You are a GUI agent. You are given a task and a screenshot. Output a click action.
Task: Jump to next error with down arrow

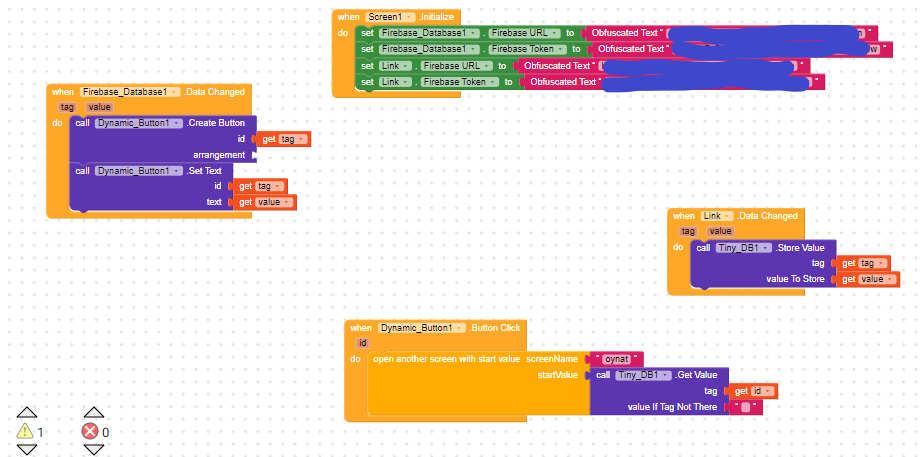tap(93, 450)
